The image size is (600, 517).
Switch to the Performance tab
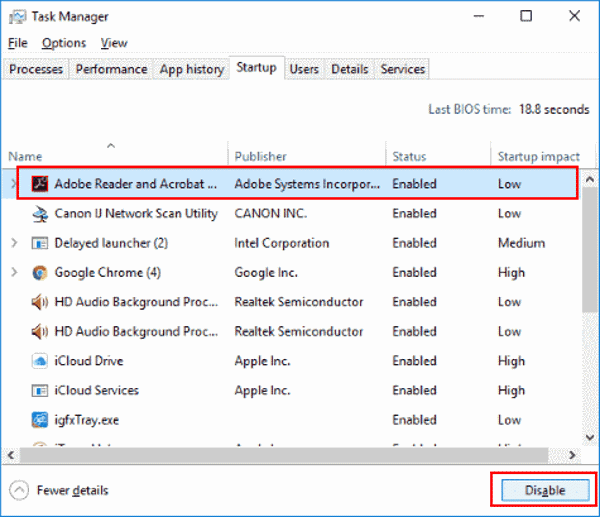(111, 69)
